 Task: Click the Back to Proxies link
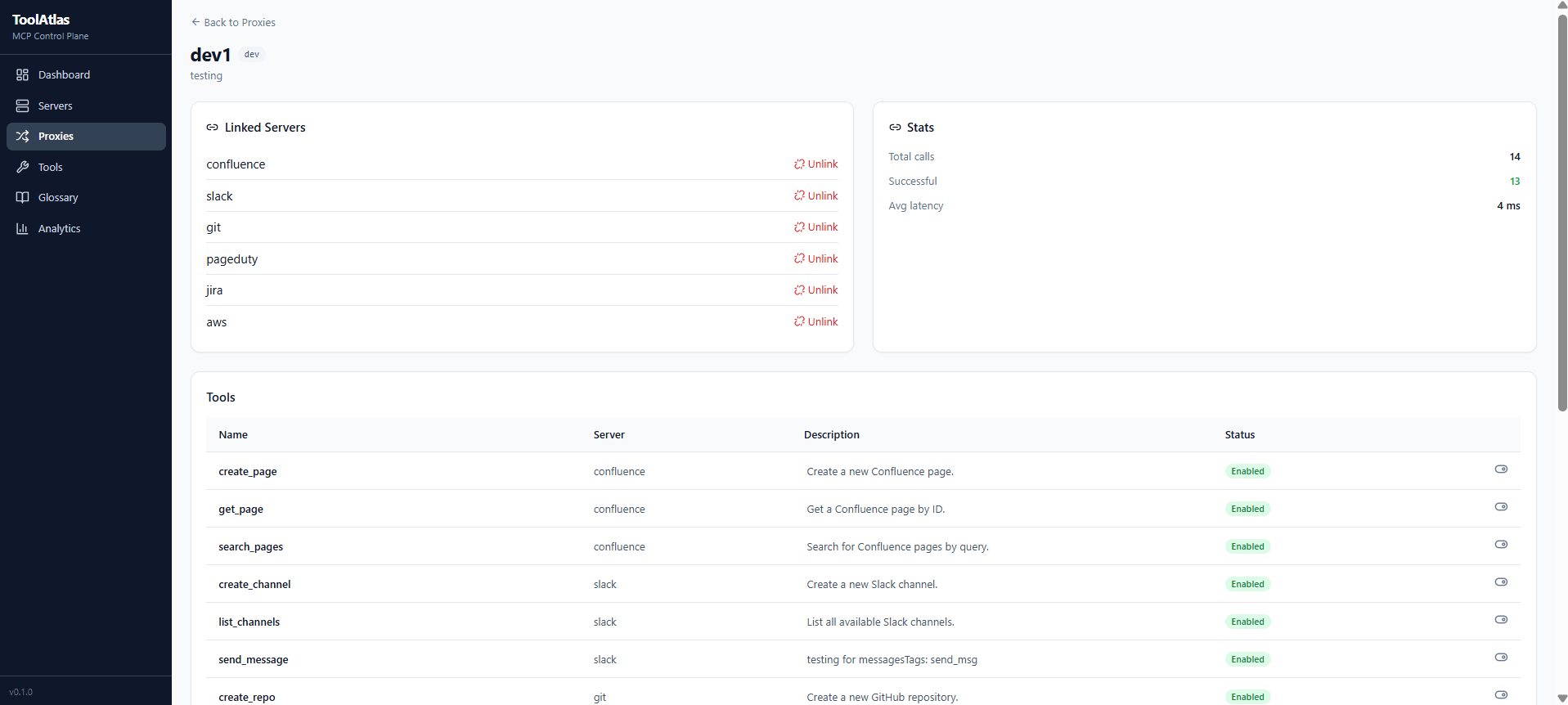233,22
